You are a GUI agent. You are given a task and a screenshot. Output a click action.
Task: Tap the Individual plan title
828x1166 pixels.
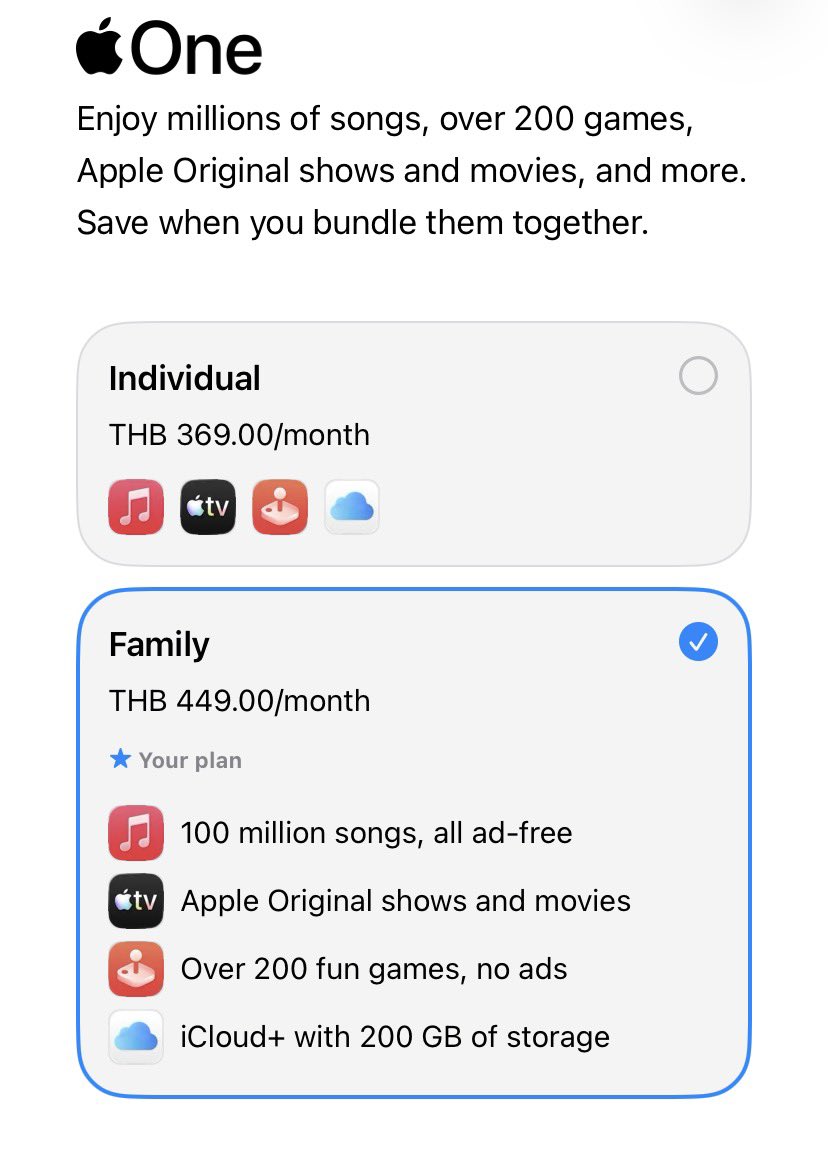(184, 378)
